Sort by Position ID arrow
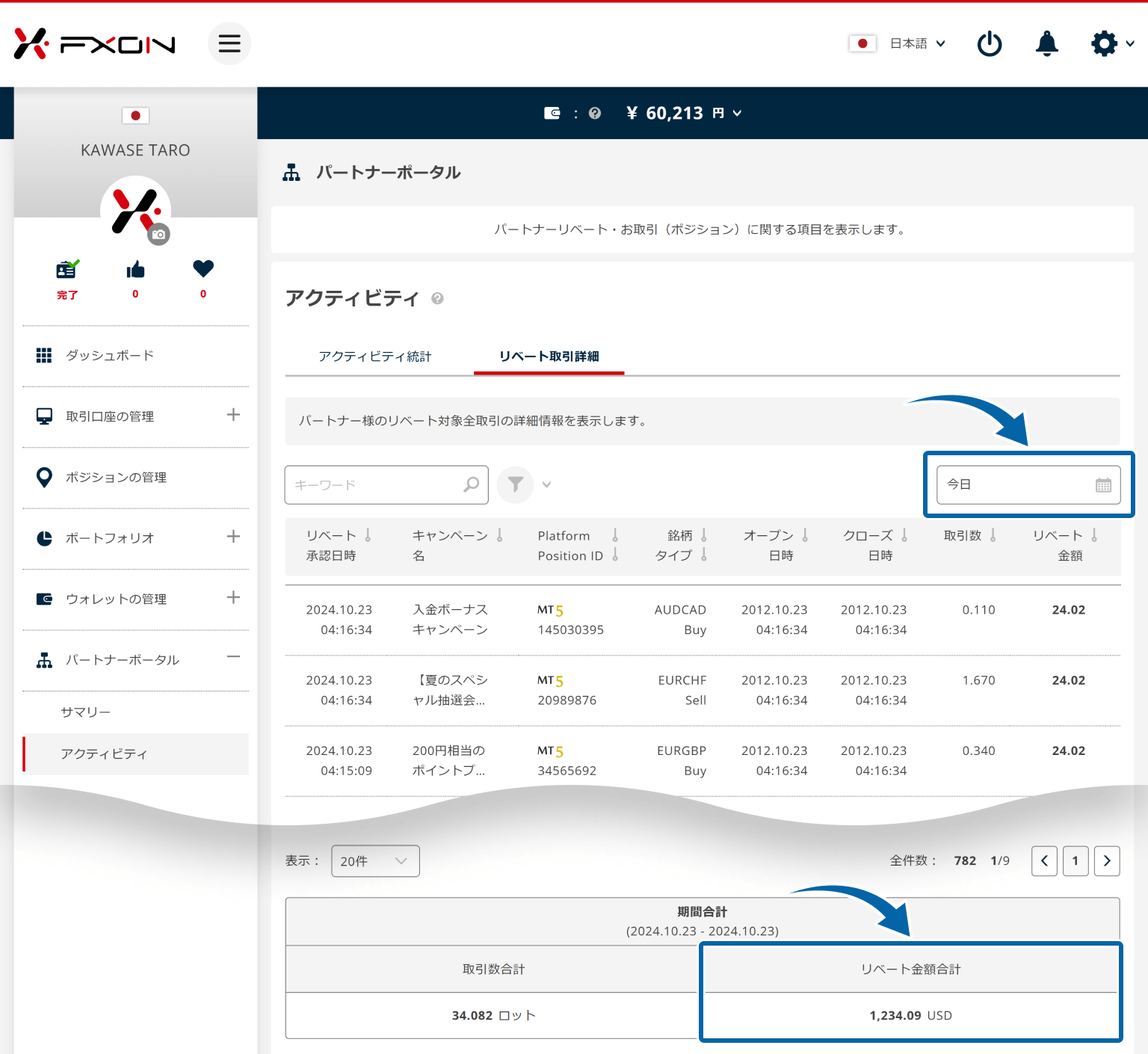The width and height of the screenshot is (1148, 1054). pos(615,555)
